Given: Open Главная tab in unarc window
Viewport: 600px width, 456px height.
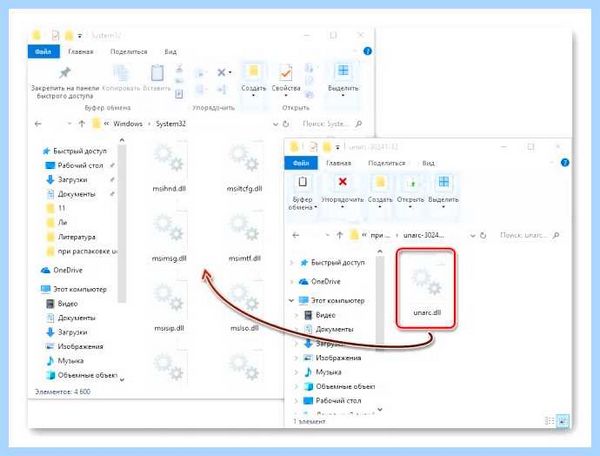Looking at the screenshot, I should pyautogui.click(x=338, y=163).
